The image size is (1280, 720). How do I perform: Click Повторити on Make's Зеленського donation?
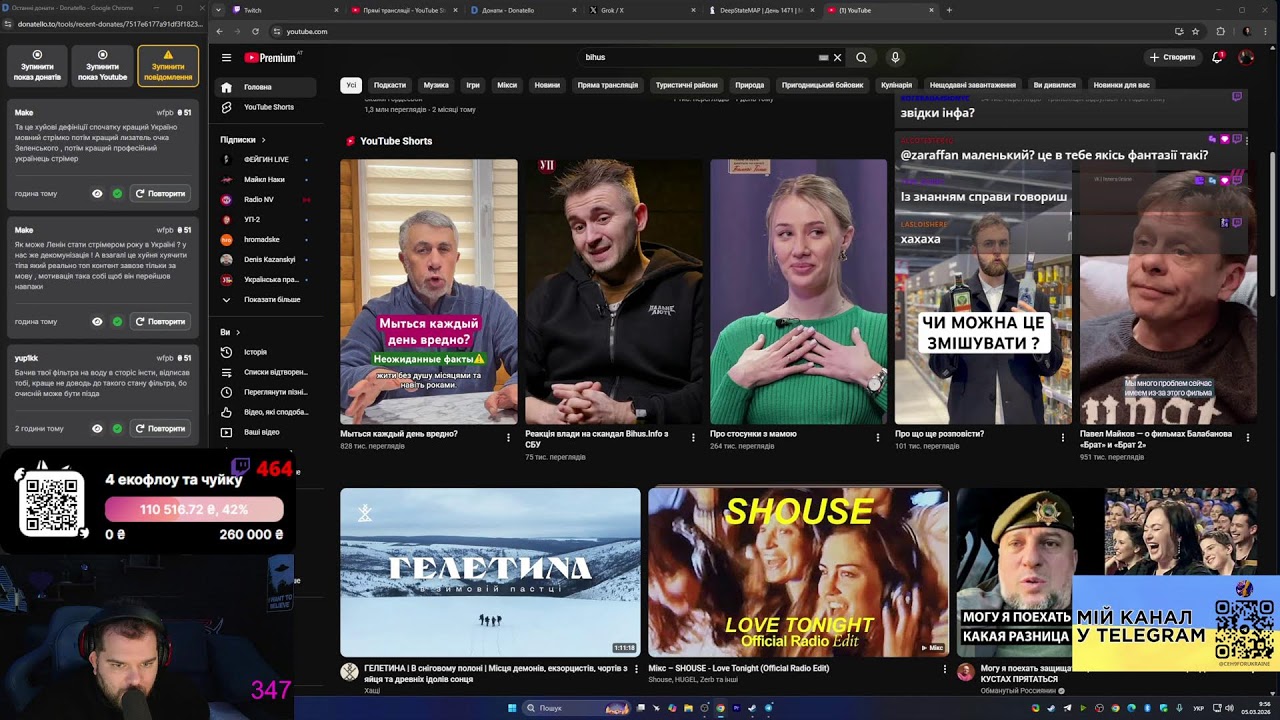(160, 194)
